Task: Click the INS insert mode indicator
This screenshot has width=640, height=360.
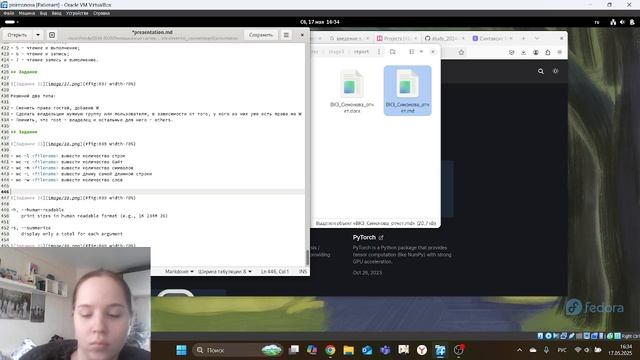Action: pyautogui.click(x=303, y=271)
